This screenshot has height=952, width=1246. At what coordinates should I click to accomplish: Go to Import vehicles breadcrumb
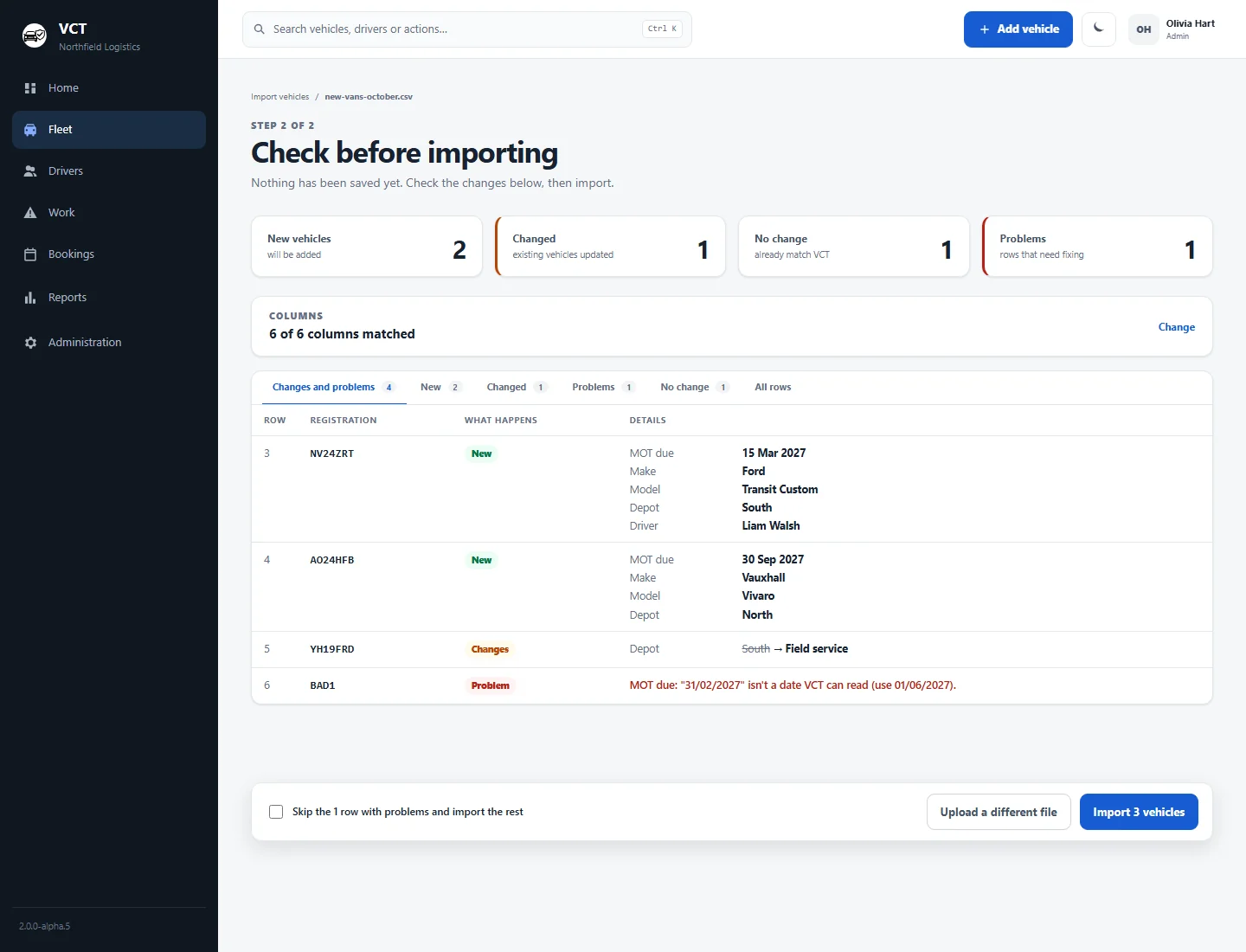[279, 97]
